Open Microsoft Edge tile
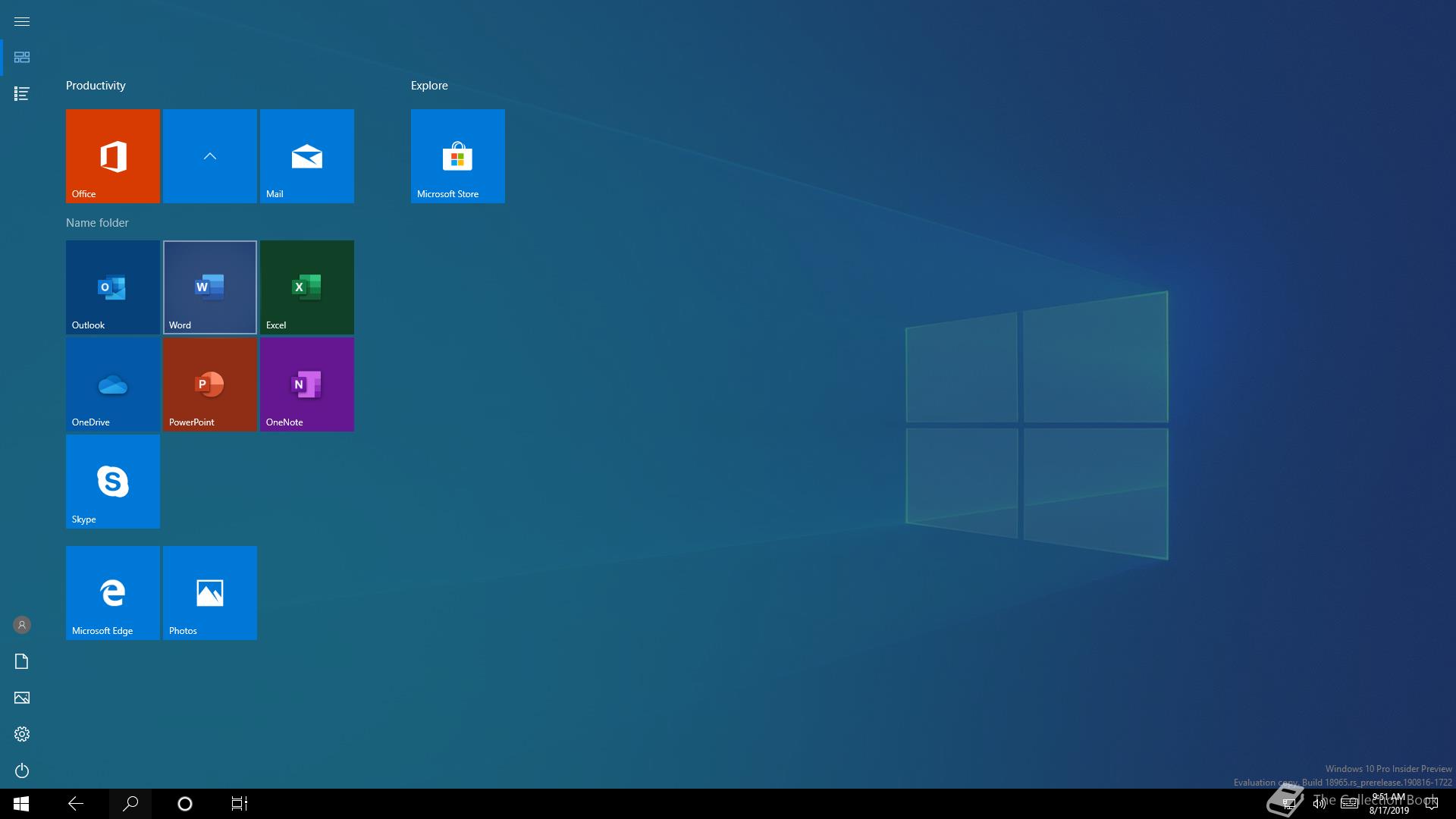This screenshot has width=1456, height=819. point(113,593)
